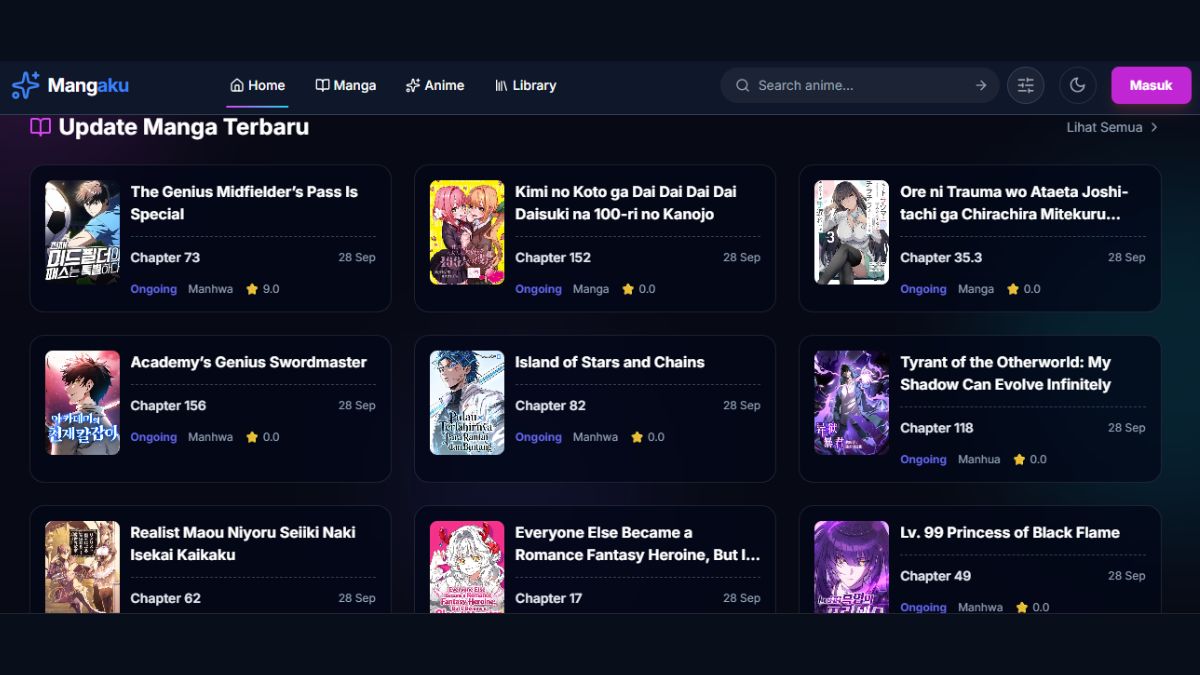Image resolution: width=1200 pixels, height=675 pixels.
Task: Click Manga label on Kimi no Koto card
Action: tap(591, 289)
